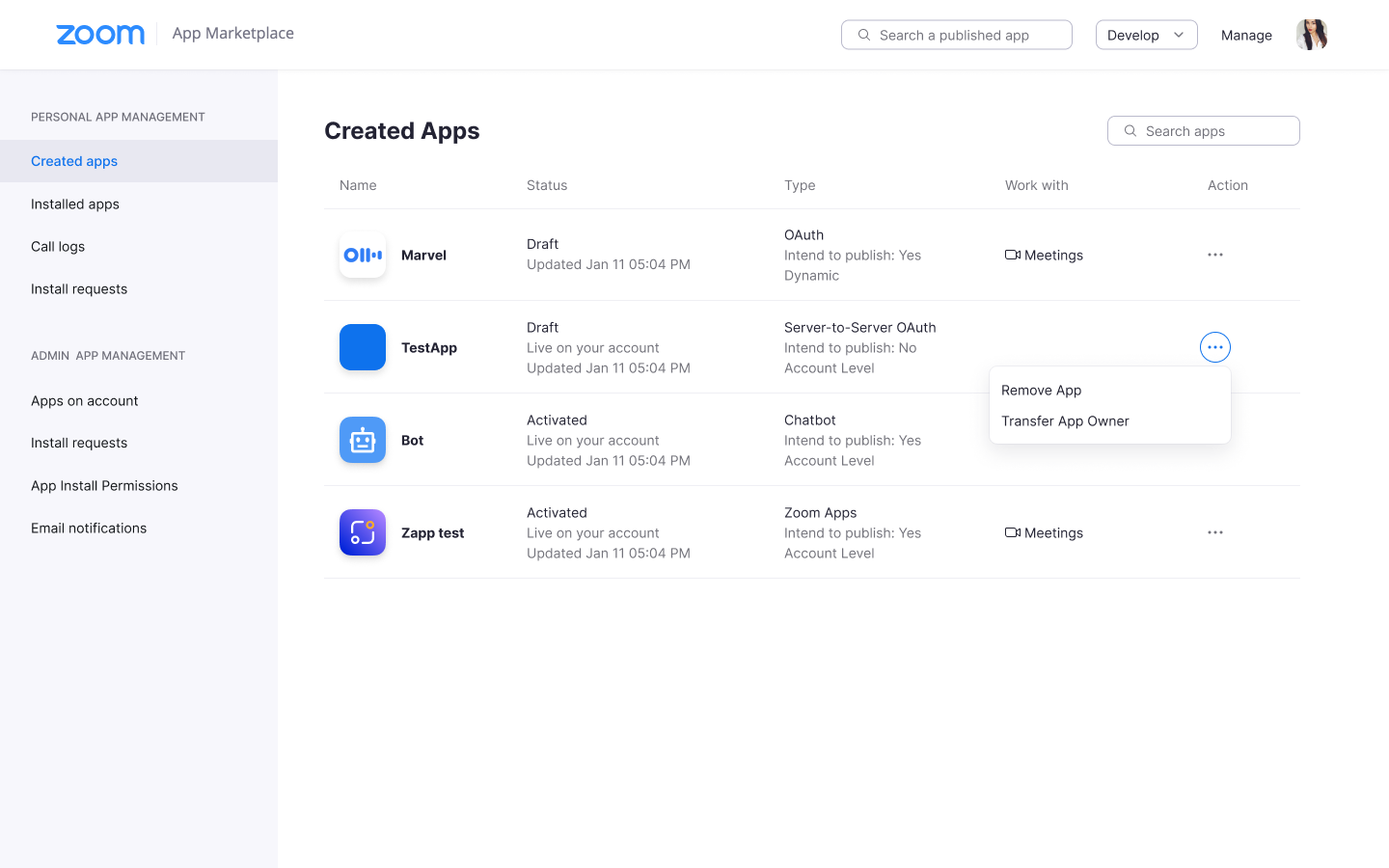Click the Bot chatbot app icon
Image resolution: width=1389 pixels, height=868 pixels.
coord(362,440)
